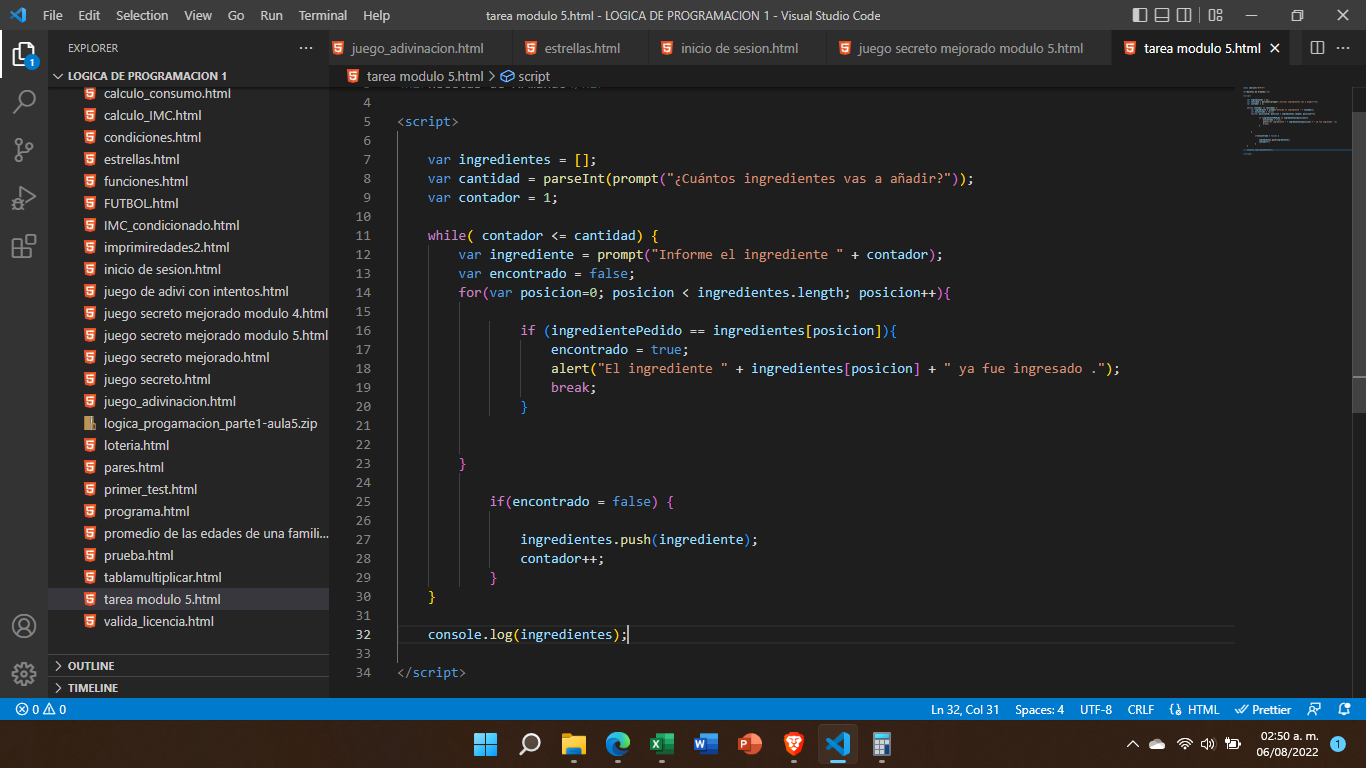Open condiciones.html file

click(x=152, y=138)
